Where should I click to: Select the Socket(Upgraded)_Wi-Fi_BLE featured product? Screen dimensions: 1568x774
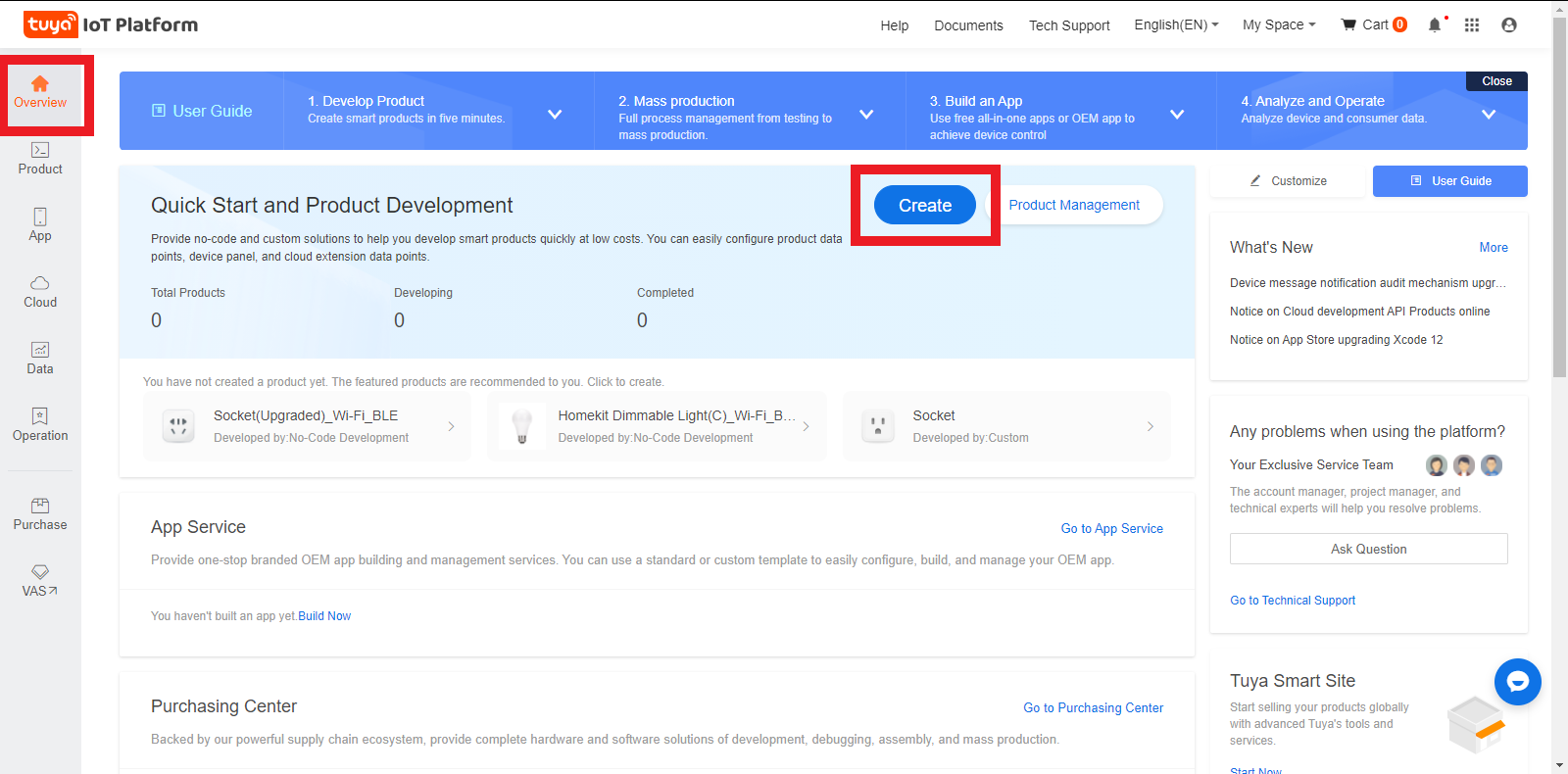(x=307, y=426)
